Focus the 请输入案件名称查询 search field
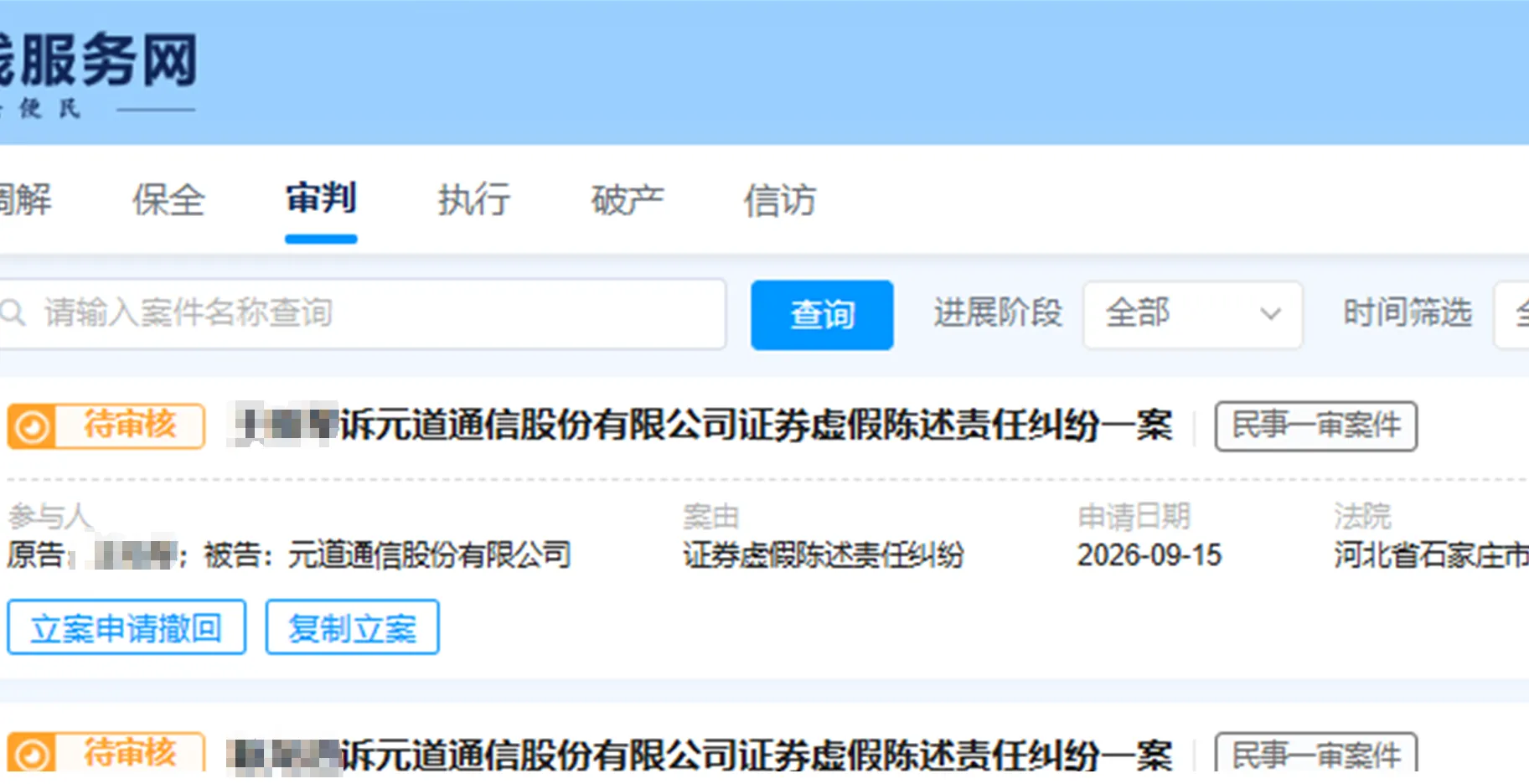Screen dimensions: 1529x784 tap(362, 313)
